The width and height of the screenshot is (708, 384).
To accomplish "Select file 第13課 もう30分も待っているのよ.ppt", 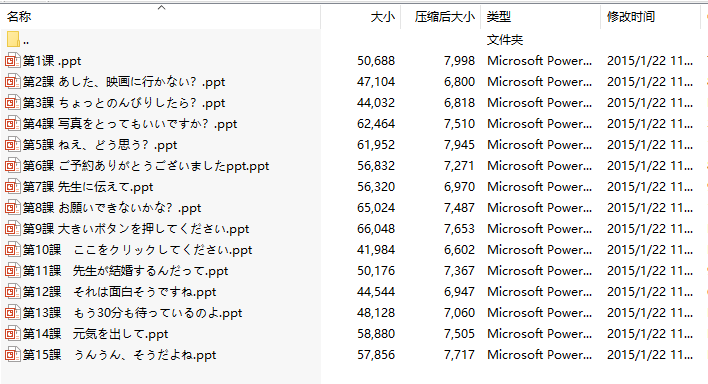I will pyautogui.click(x=133, y=313).
